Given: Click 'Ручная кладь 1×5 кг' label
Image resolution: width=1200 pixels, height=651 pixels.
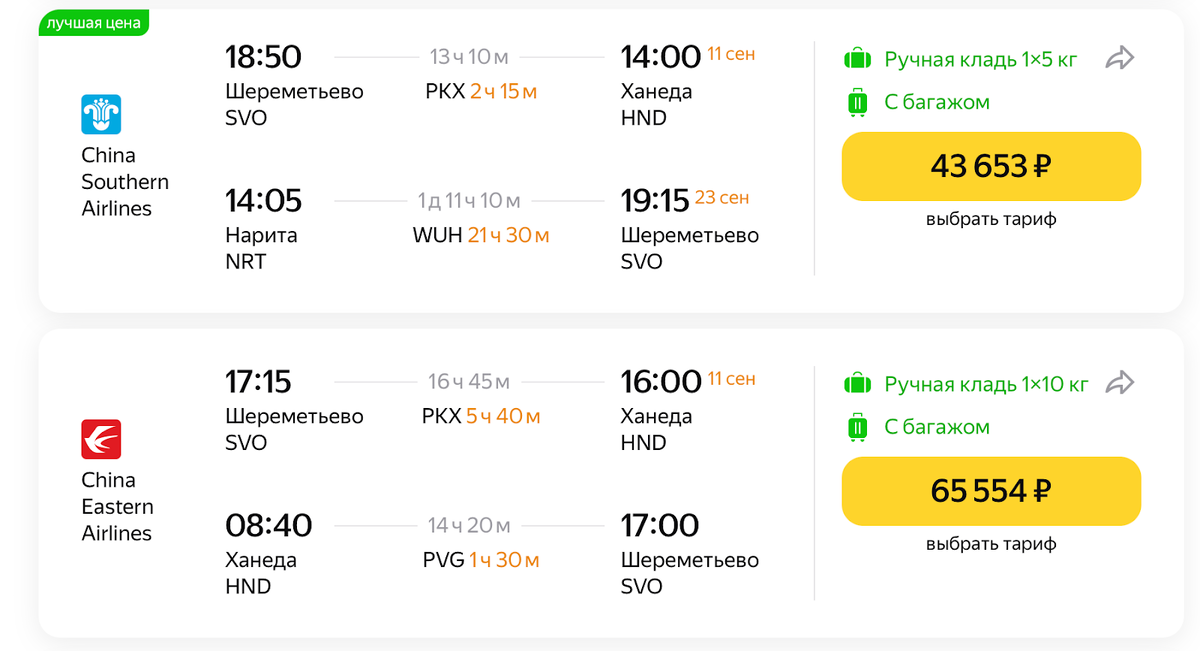Looking at the screenshot, I should click(981, 59).
